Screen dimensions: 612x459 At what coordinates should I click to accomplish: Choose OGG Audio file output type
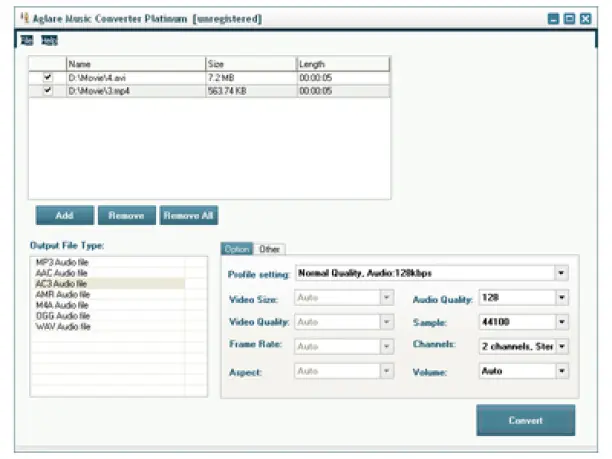click(x=63, y=316)
